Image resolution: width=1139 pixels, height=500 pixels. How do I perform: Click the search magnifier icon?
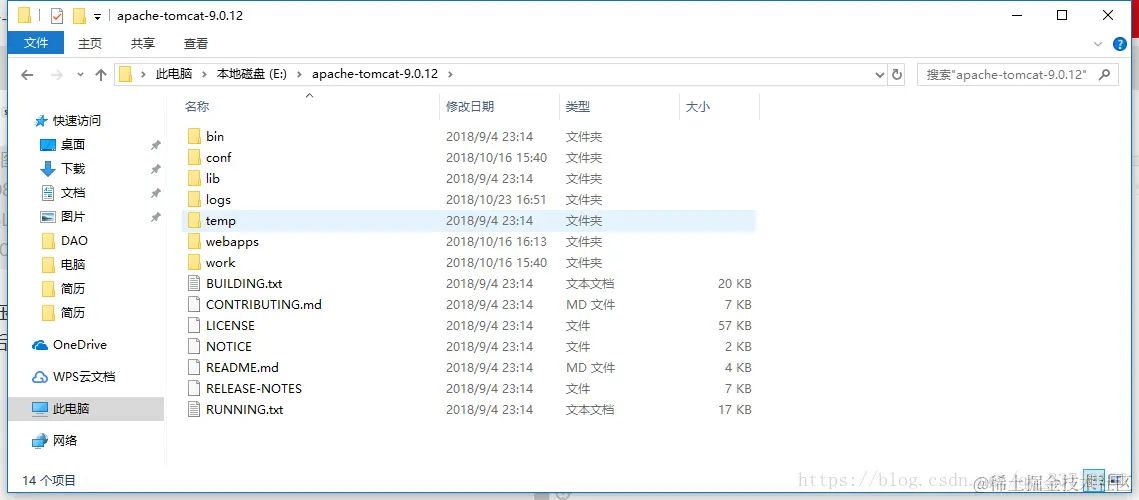(x=1105, y=74)
